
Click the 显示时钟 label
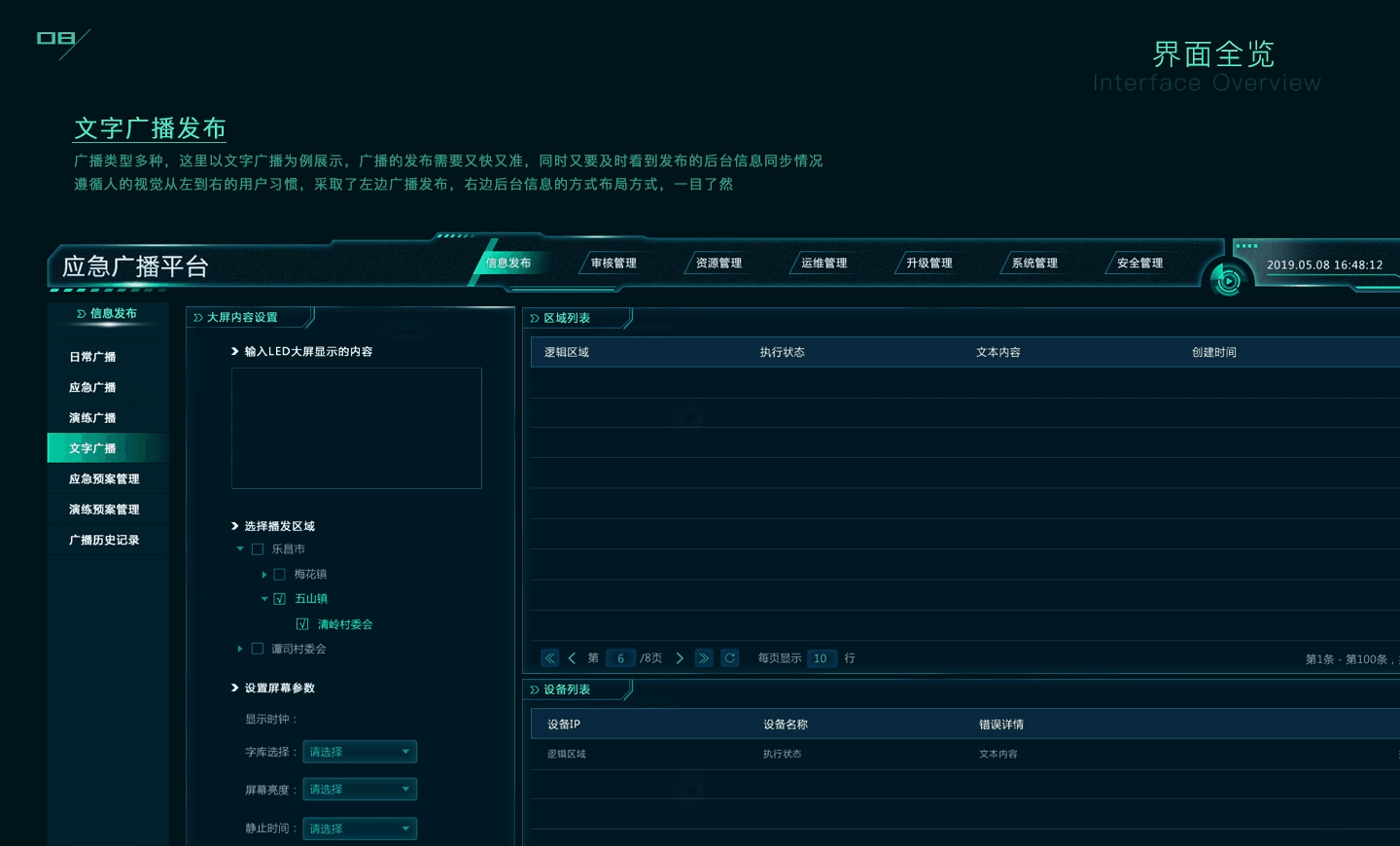tap(271, 720)
